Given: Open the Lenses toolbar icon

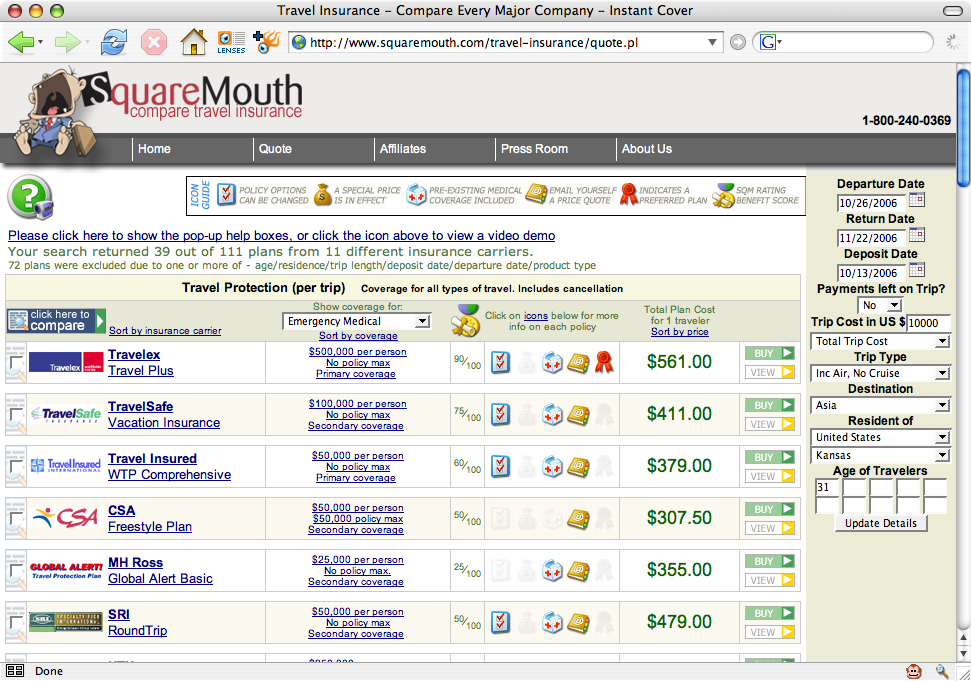Looking at the screenshot, I should (x=231, y=42).
